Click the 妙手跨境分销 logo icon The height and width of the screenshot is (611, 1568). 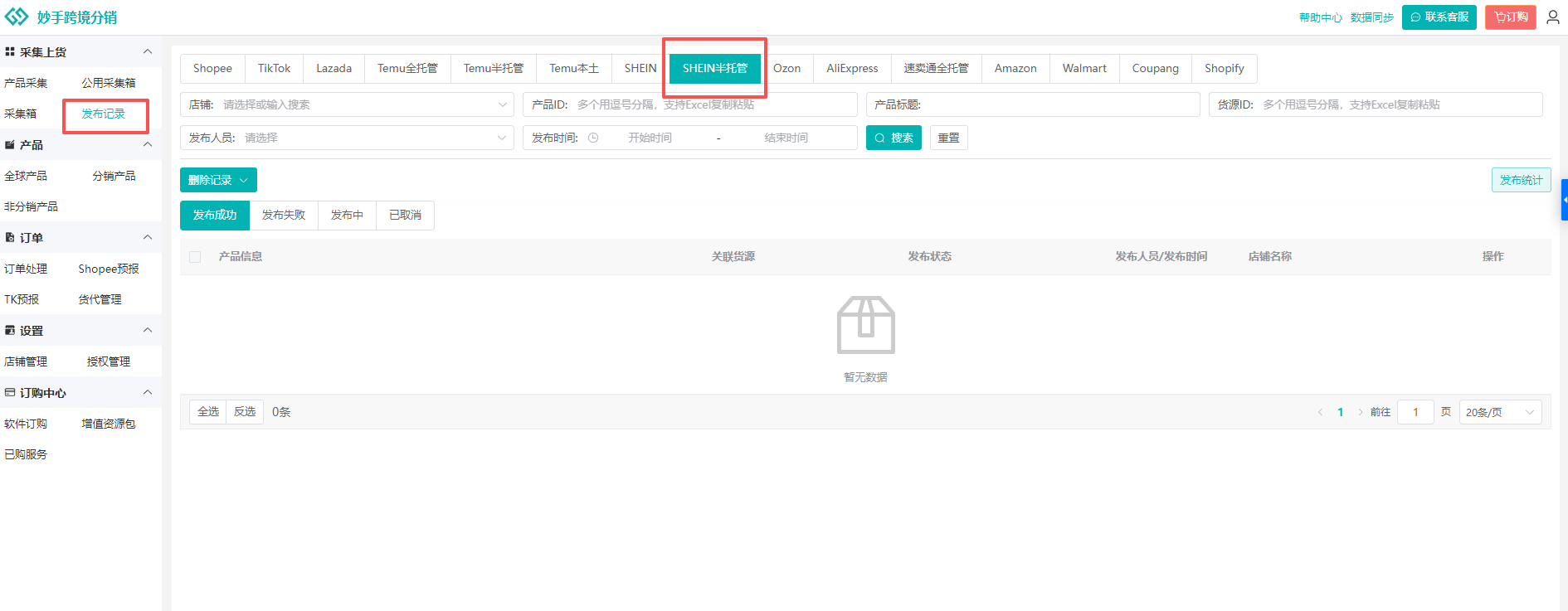point(17,17)
